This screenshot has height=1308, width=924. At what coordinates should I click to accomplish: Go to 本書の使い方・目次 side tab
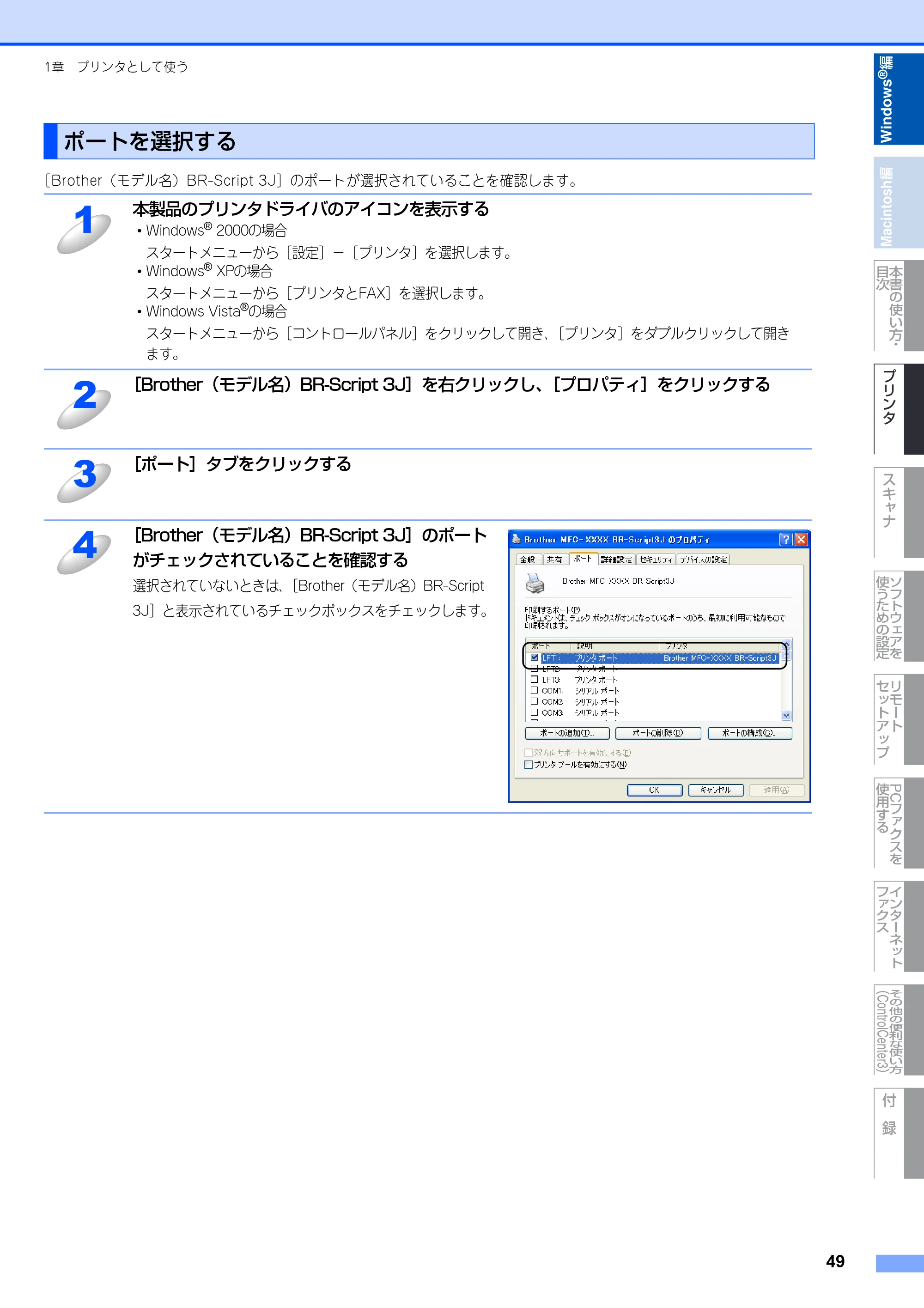(x=899, y=306)
